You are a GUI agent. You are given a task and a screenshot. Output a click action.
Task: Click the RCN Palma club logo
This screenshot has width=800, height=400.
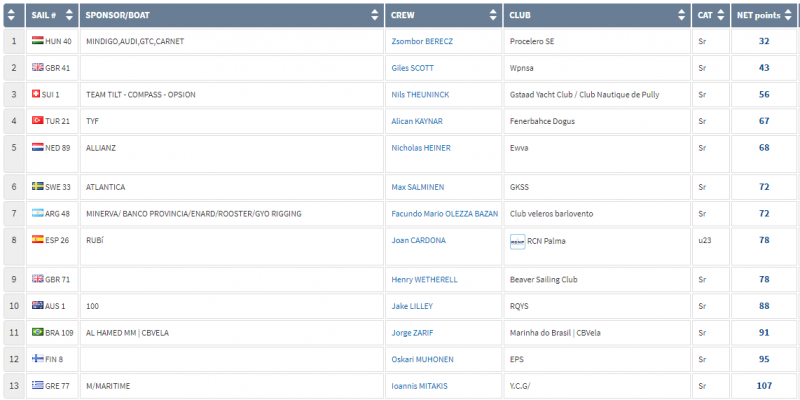[517, 241]
